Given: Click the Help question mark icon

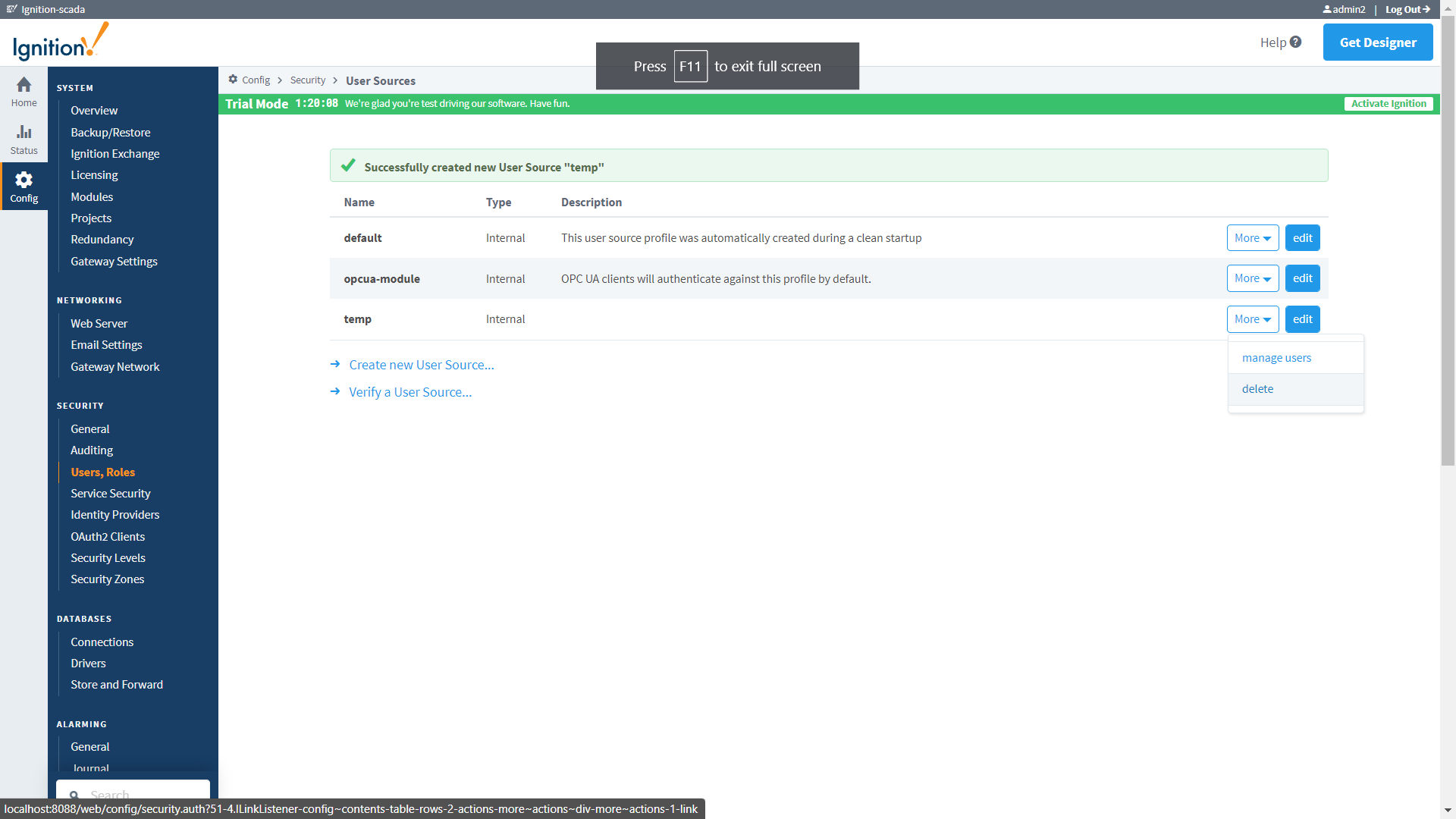Looking at the screenshot, I should pyautogui.click(x=1295, y=42).
